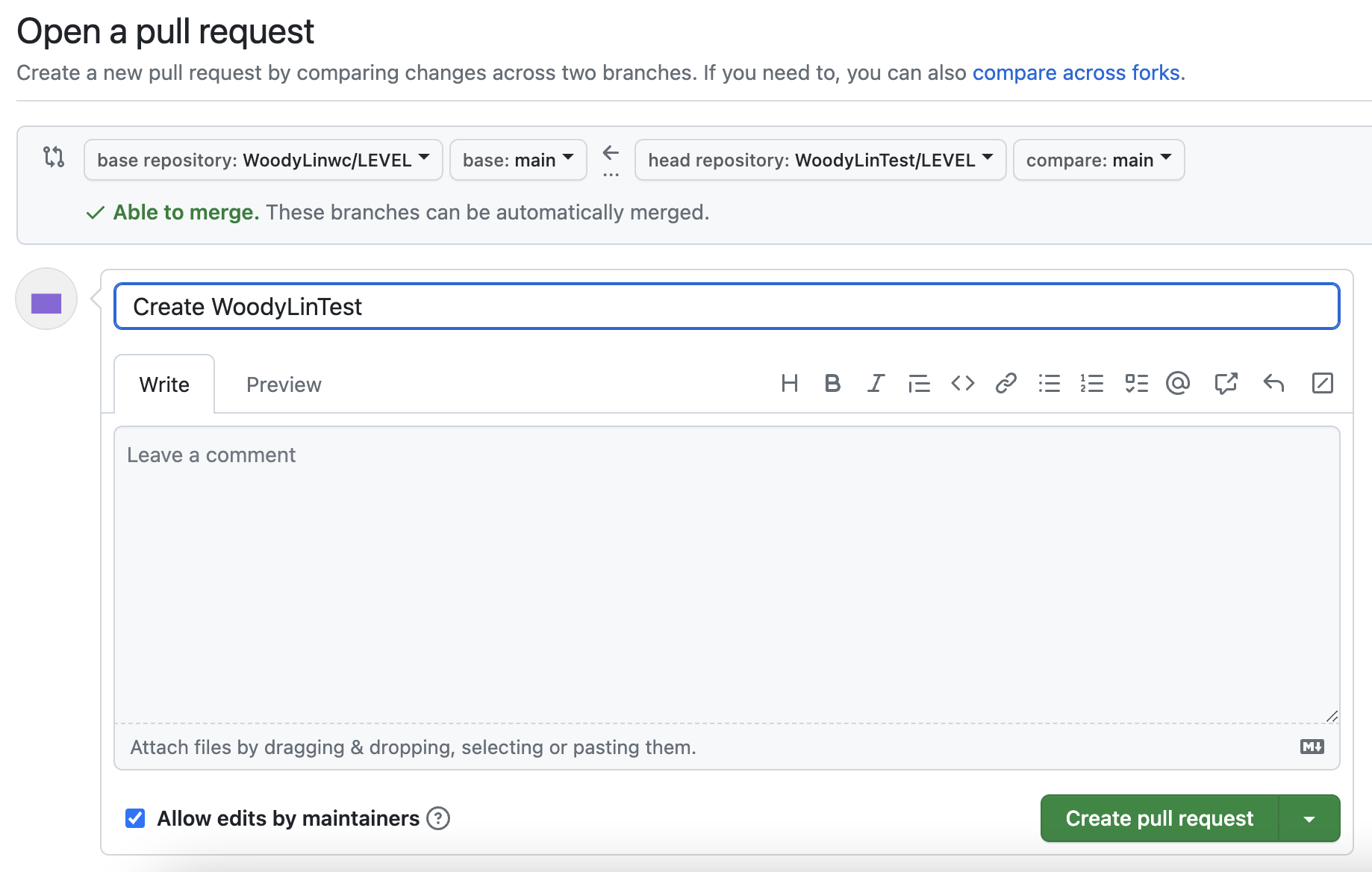Open the base: main branch dropdown
Screen dimensions: 1372x872
(518, 160)
